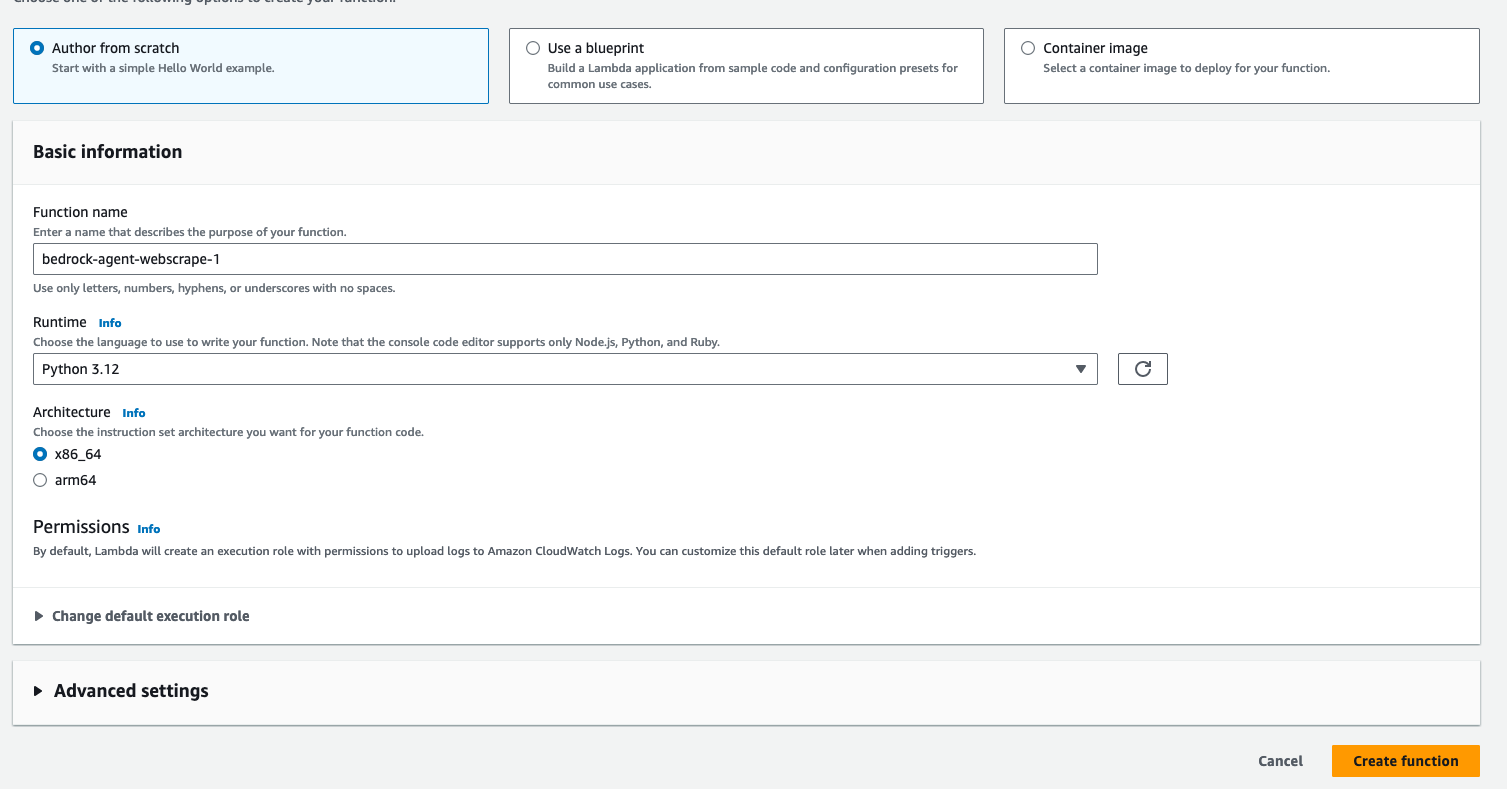Expand Change default execution role
The width and height of the screenshot is (1507, 789).
(142, 616)
